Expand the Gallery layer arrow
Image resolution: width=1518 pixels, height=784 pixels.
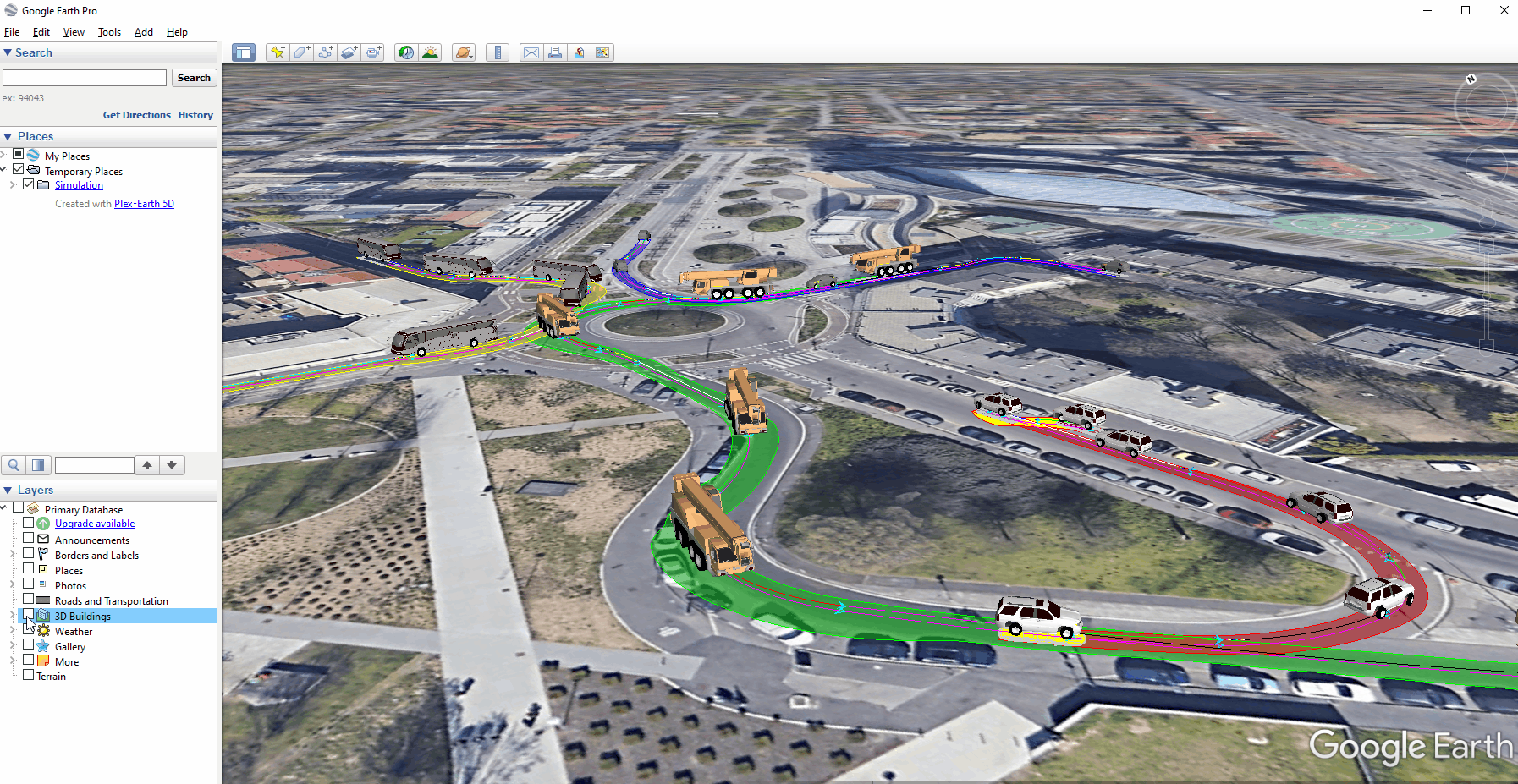[x=13, y=646]
